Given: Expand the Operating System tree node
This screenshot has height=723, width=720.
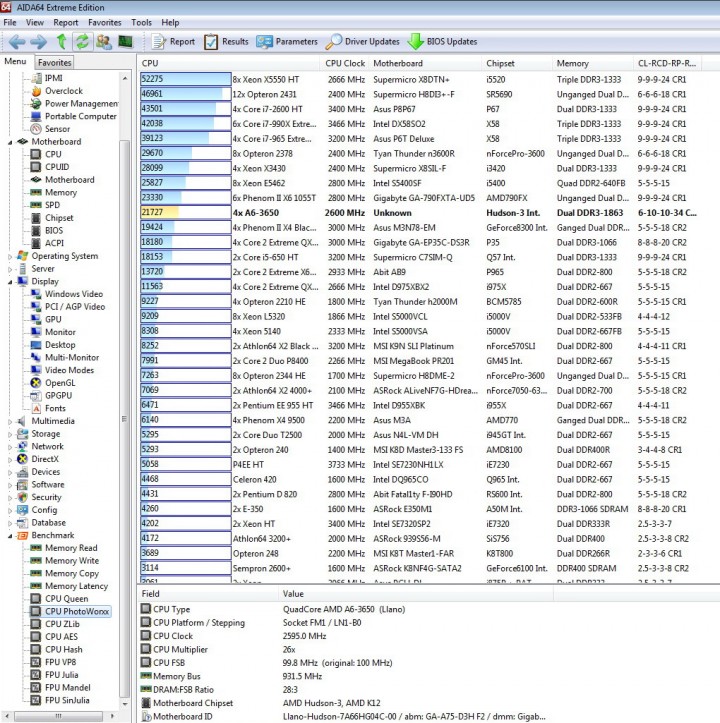Looking at the screenshot, I should [x=10, y=256].
